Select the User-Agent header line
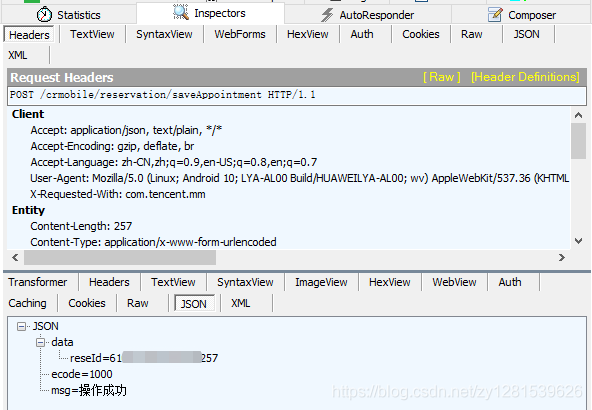 tap(299, 178)
